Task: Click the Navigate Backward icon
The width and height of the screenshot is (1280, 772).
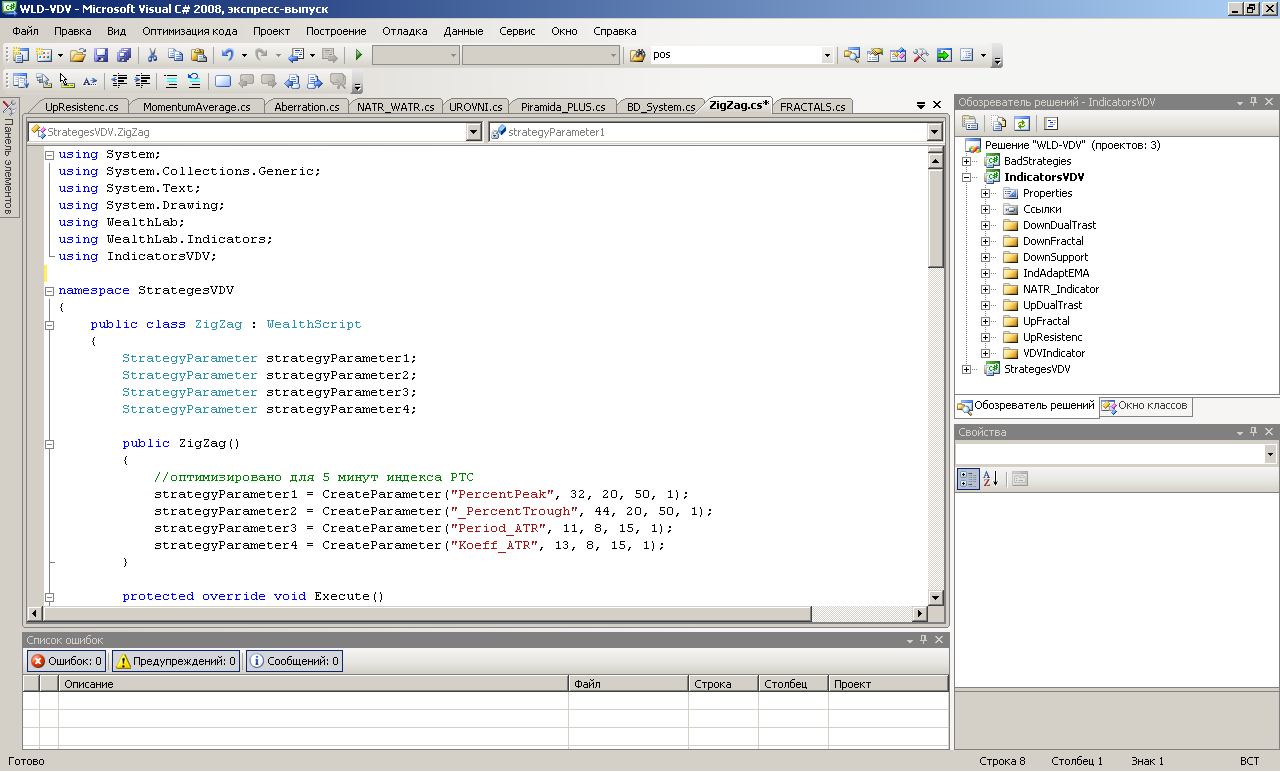Action: [x=296, y=55]
